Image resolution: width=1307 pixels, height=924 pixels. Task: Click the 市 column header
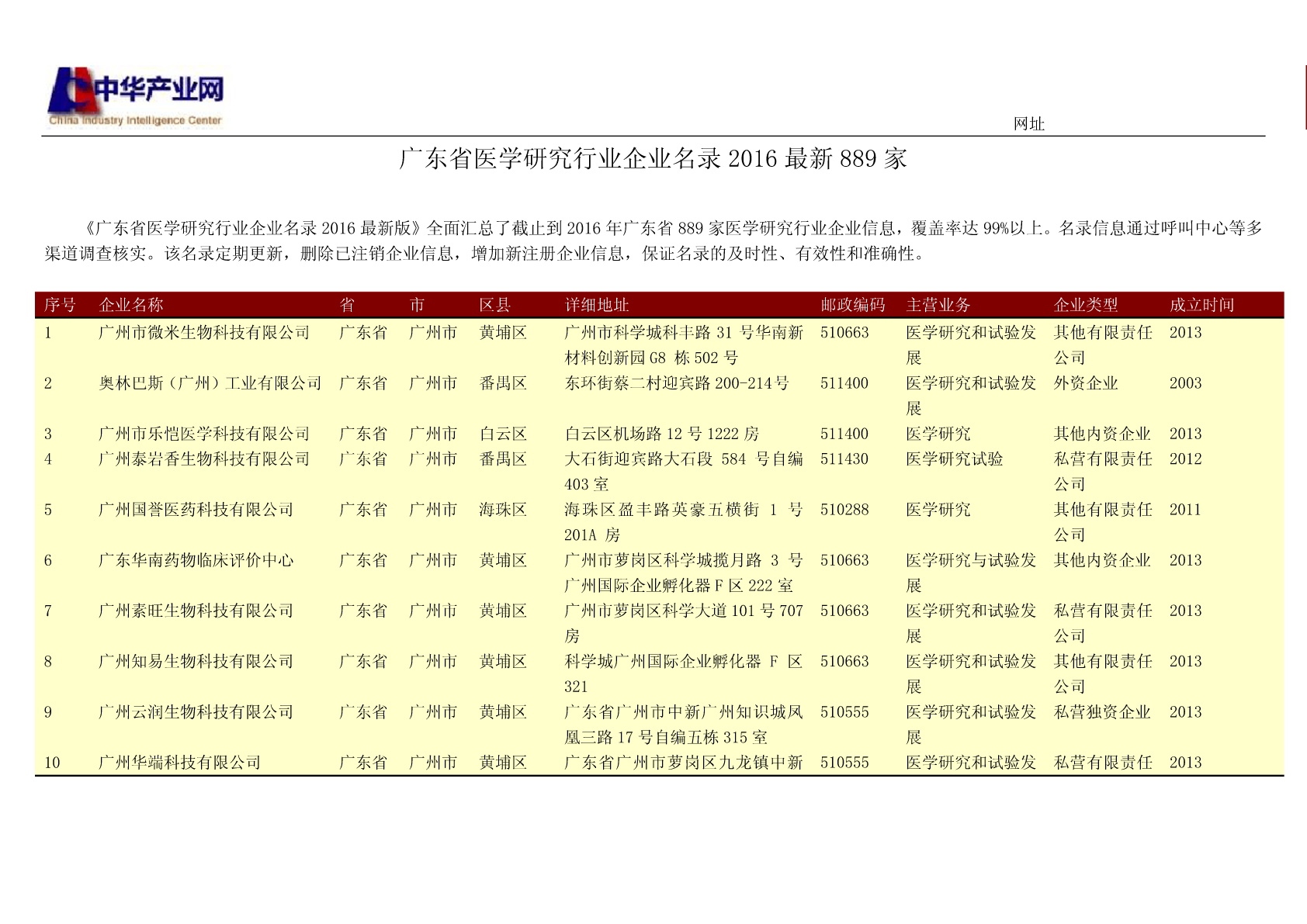point(417,305)
